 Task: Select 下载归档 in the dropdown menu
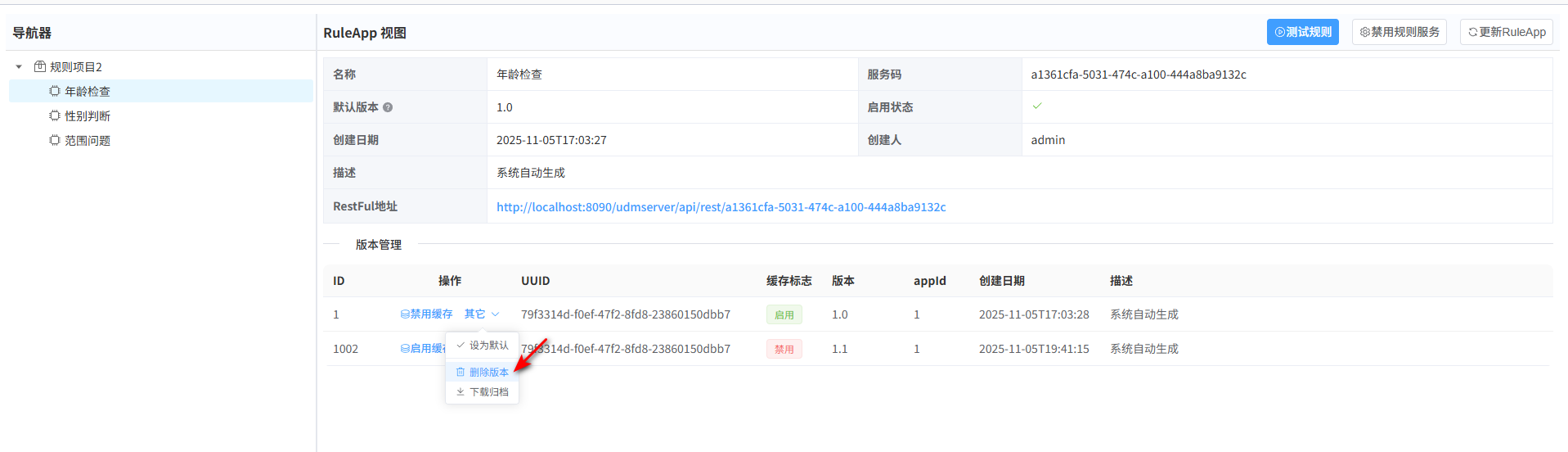click(488, 392)
